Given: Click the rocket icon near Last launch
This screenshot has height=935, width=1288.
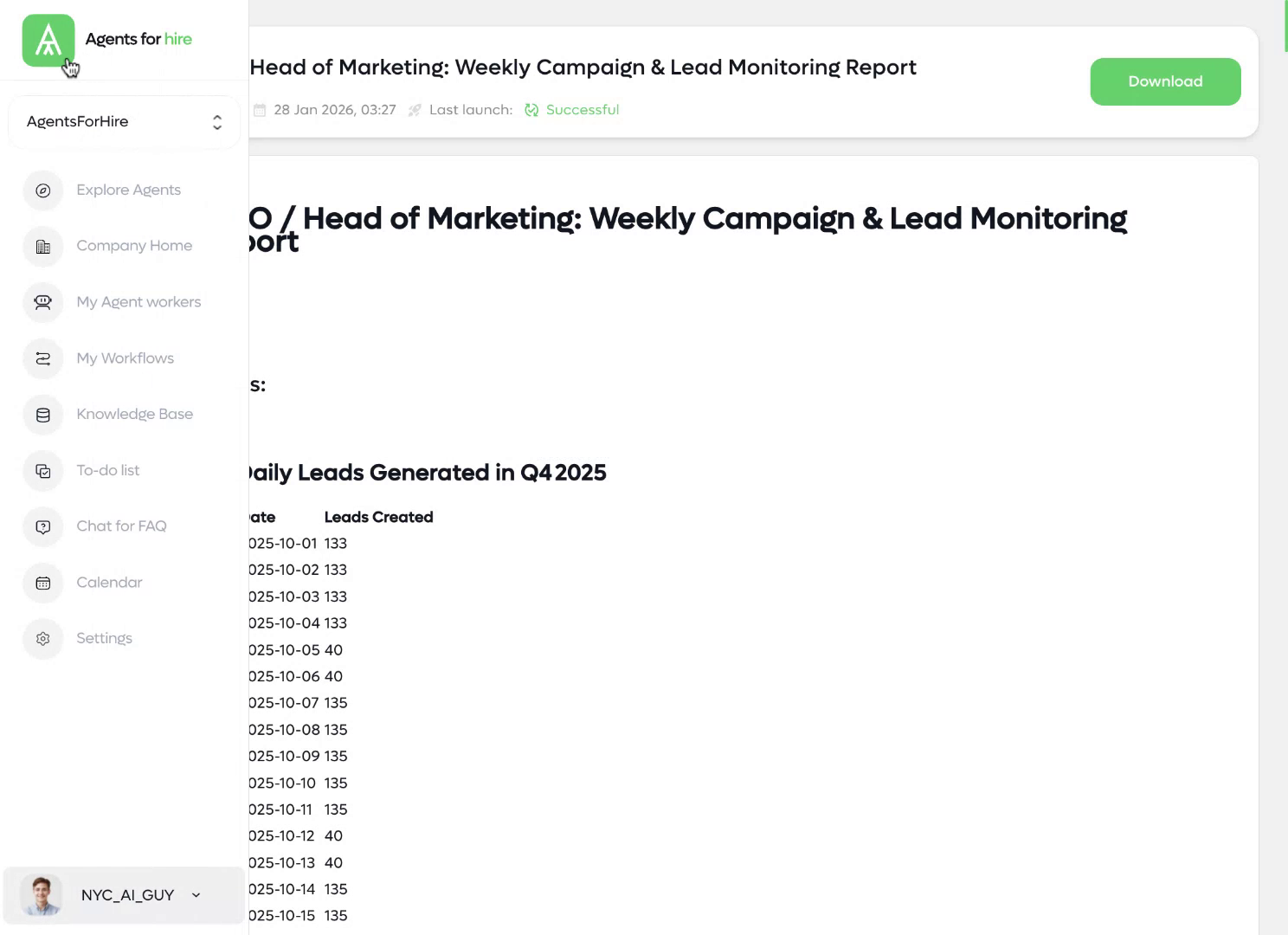Looking at the screenshot, I should pyautogui.click(x=415, y=110).
